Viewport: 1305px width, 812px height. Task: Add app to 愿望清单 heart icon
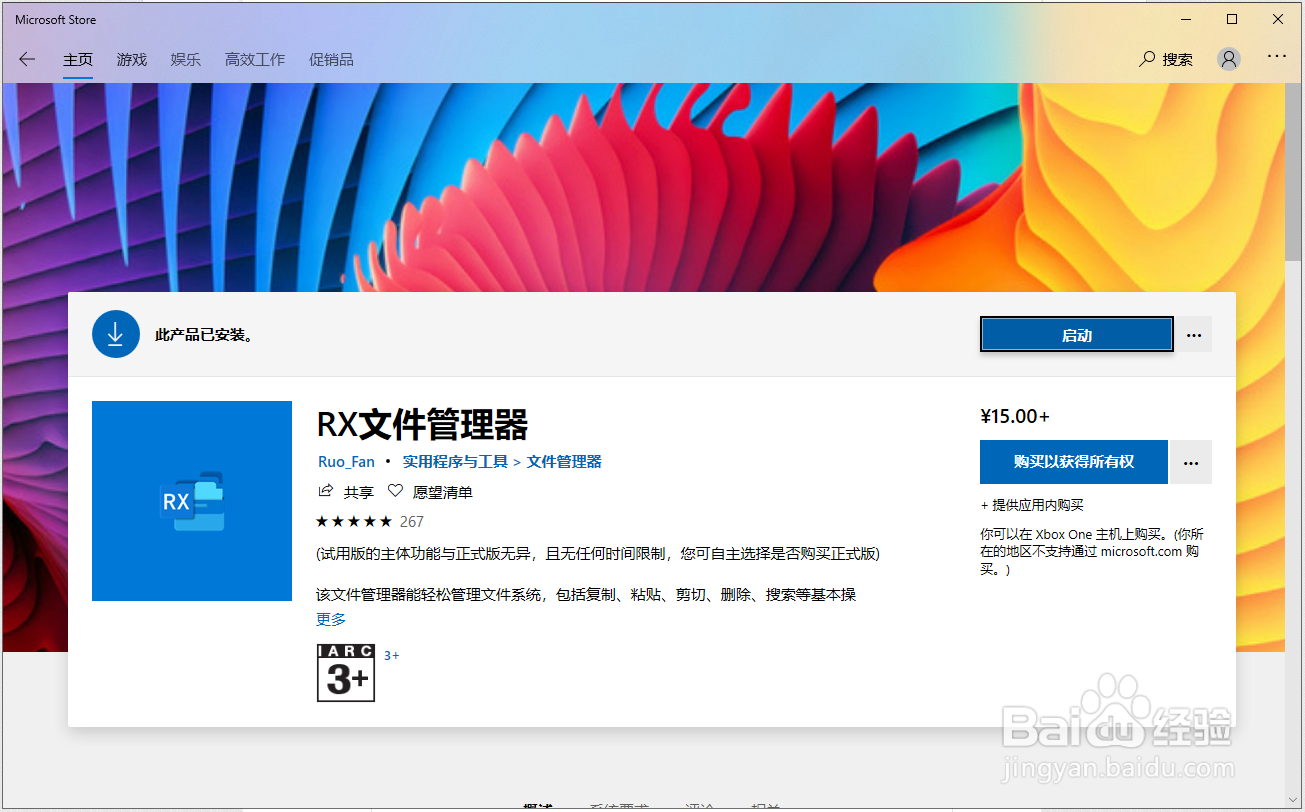point(431,492)
